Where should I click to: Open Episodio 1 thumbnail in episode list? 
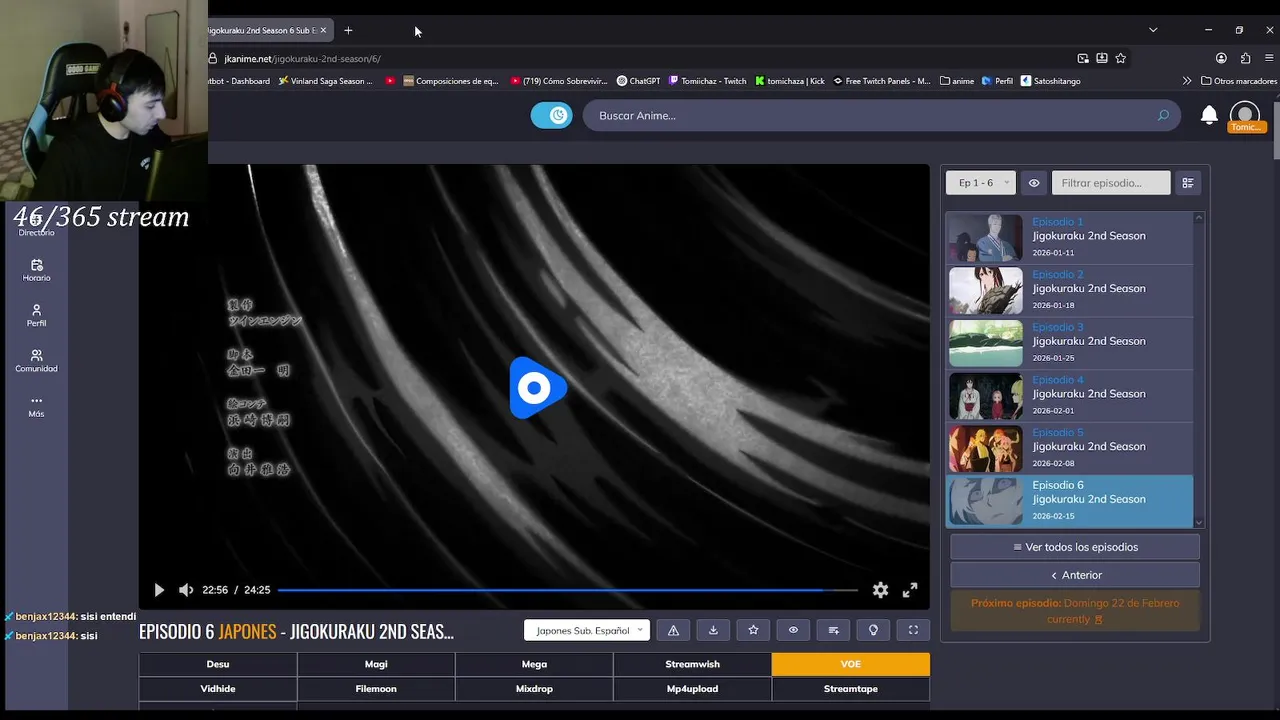tap(986, 237)
